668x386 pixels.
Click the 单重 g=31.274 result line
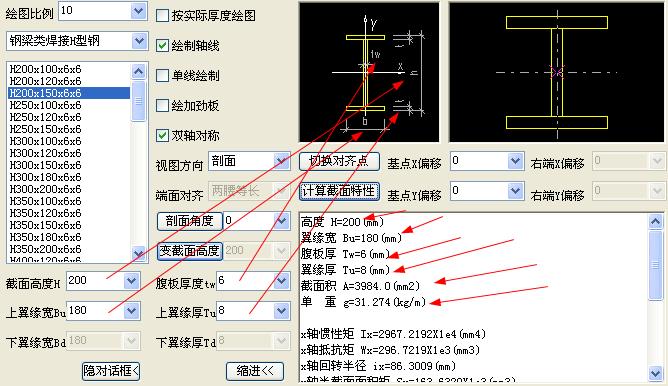click(363, 302)
